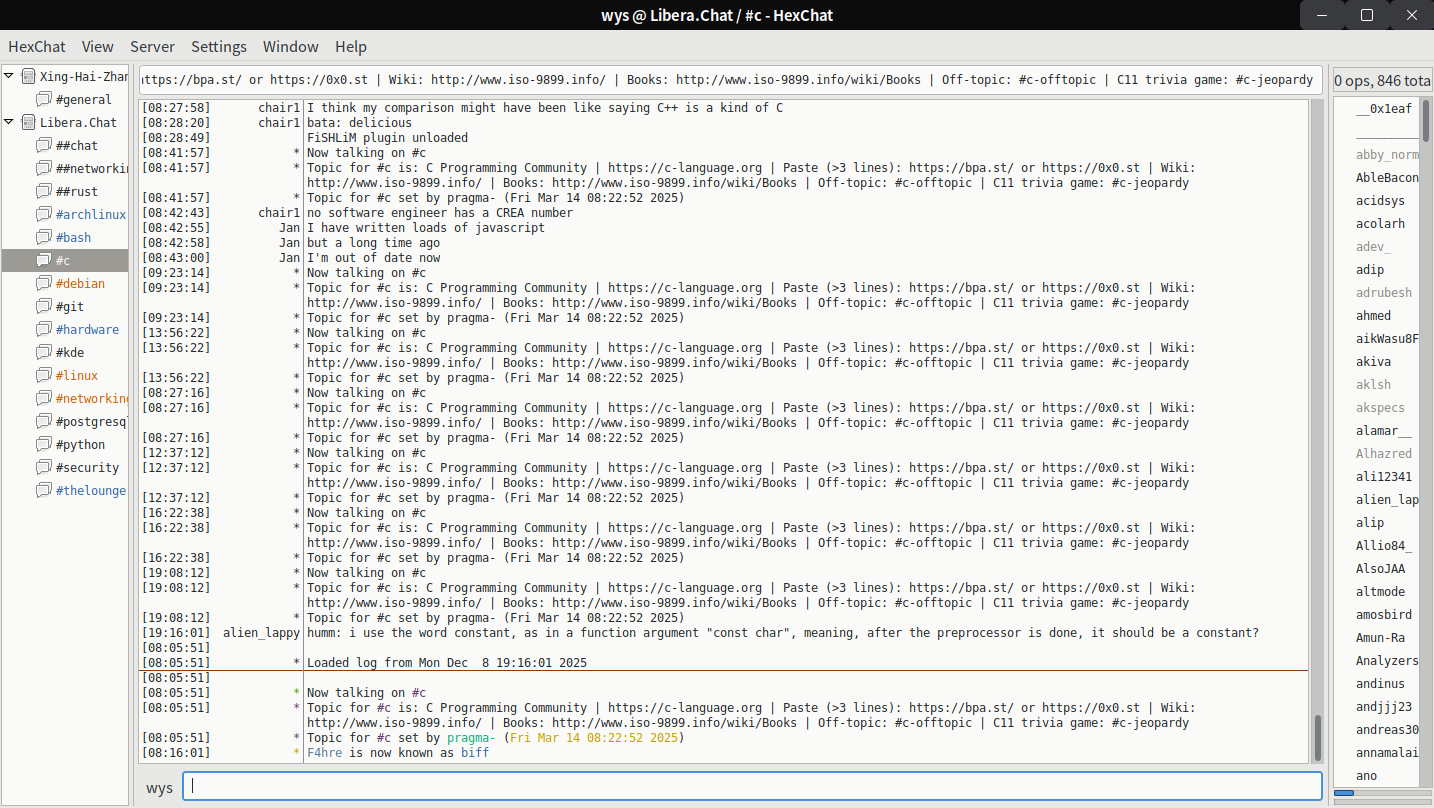Switch to the #linux channel
The height and width of the screenshot is (808, 1434).
77,375
